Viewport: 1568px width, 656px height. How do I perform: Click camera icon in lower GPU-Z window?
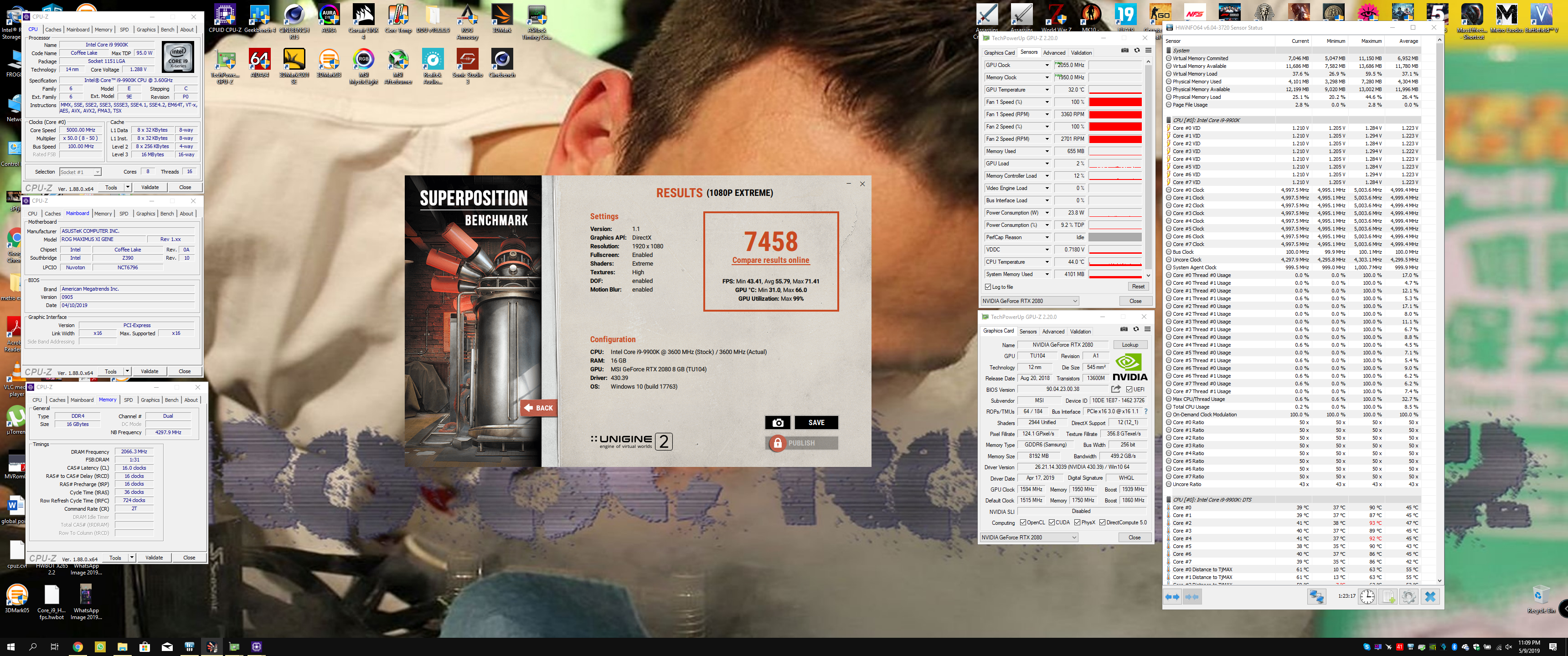[1124, 329]
